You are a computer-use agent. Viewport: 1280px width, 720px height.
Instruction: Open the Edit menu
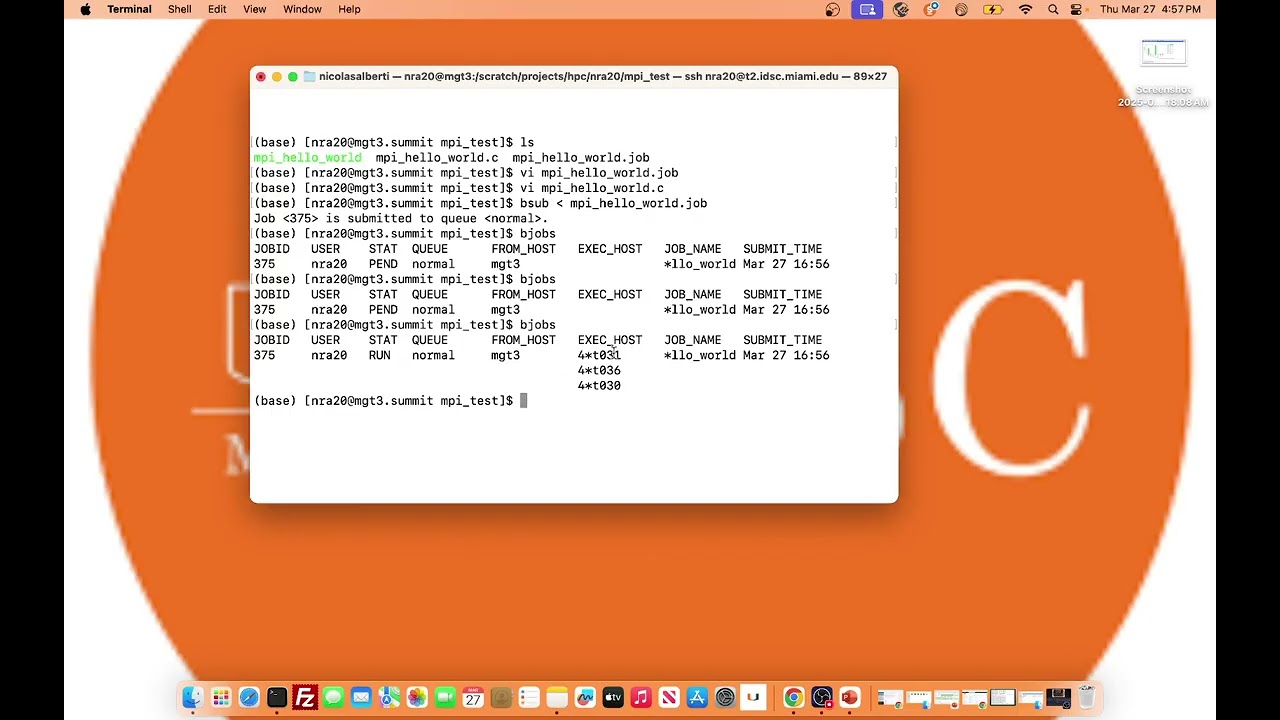217,9
